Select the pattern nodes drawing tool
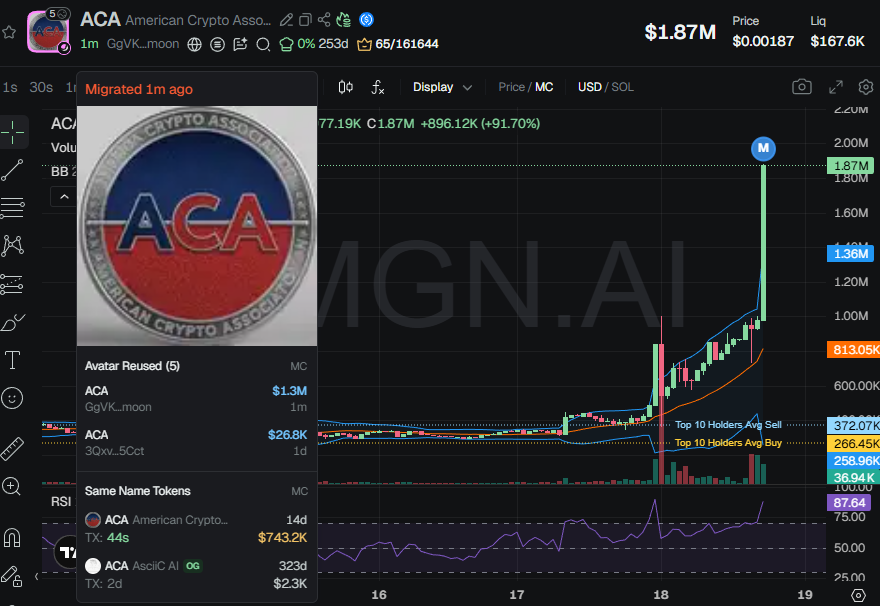This screenshot has height=606, width=880. [x=12, y=245]
